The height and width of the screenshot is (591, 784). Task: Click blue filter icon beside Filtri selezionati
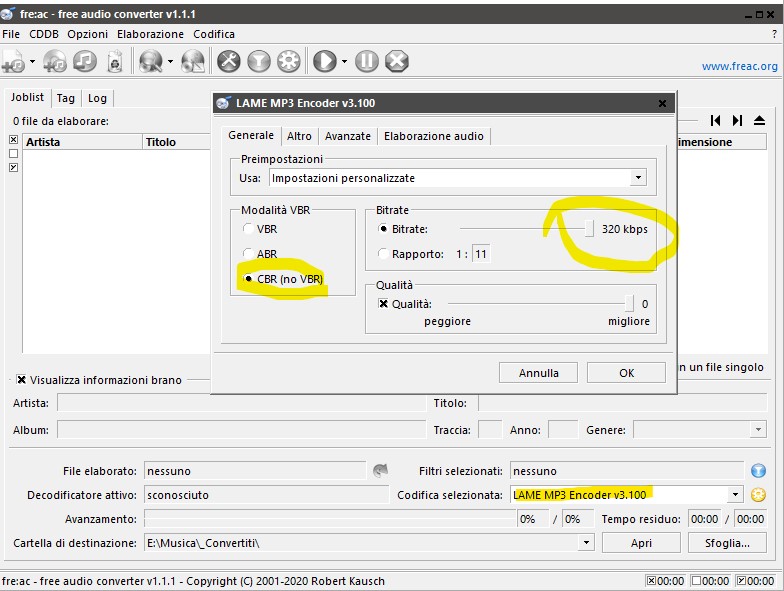tap(758, 470)
